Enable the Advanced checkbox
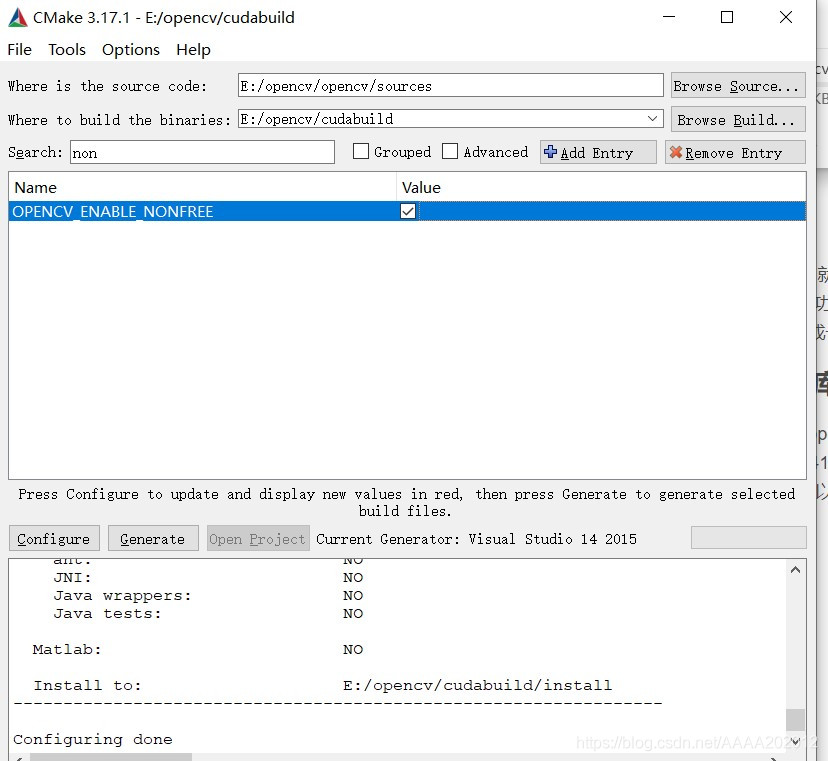 pos(450,152)
